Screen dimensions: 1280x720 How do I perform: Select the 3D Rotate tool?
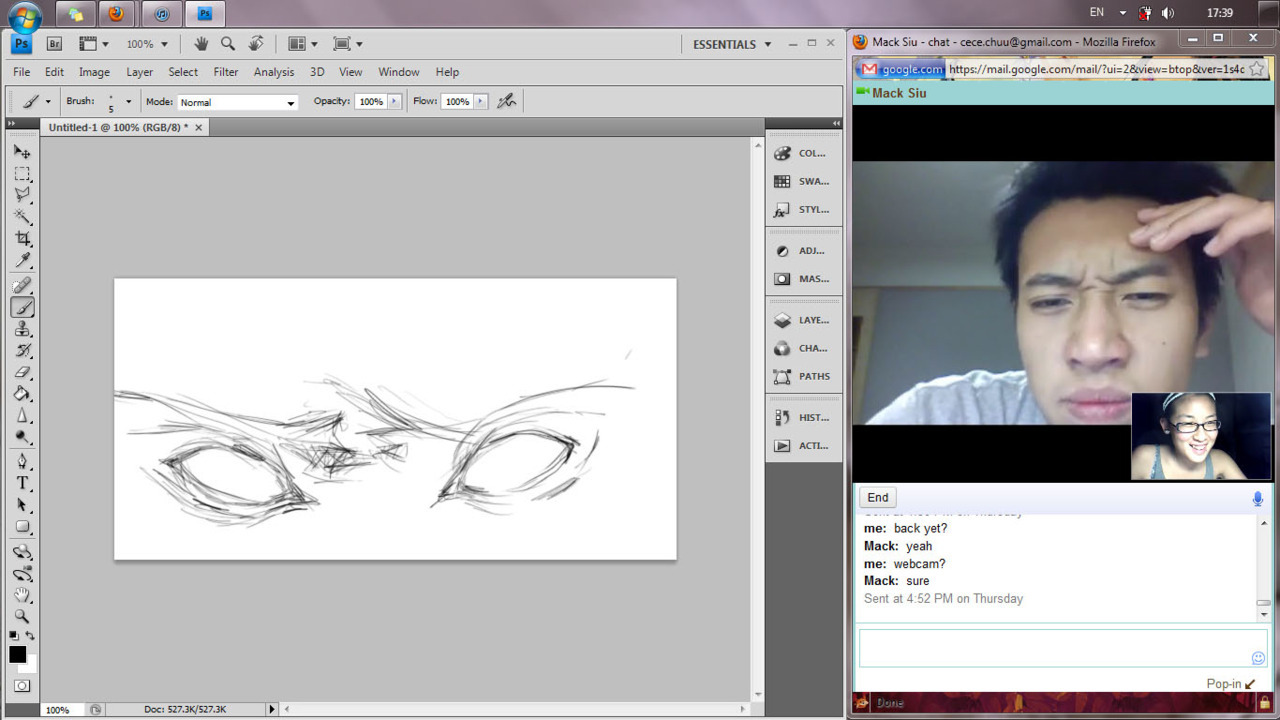click(22, 552)
